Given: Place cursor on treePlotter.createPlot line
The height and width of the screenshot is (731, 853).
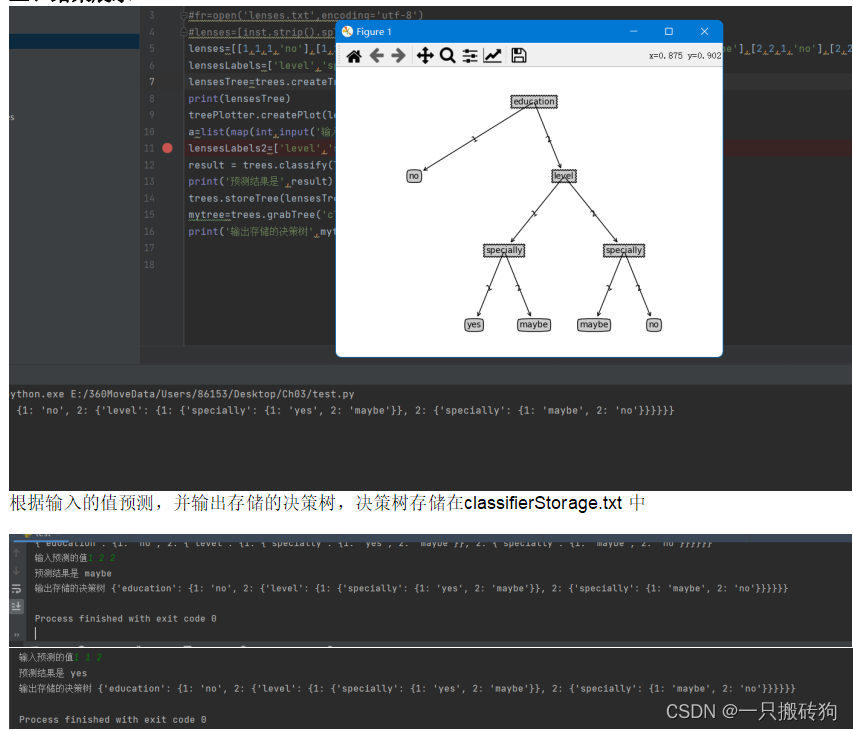Looking at the screenshot, I should [262, 115].
